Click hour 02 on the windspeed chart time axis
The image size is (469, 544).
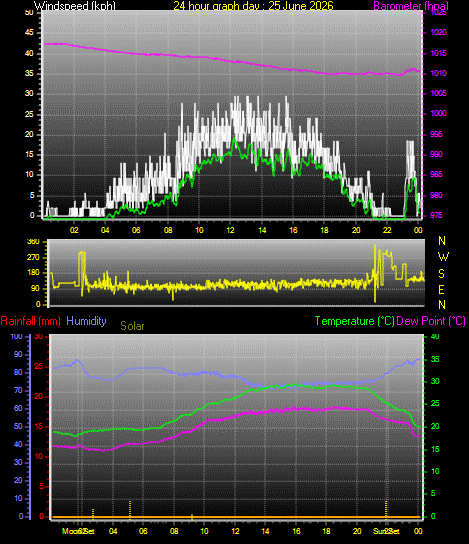click(74, 230)
